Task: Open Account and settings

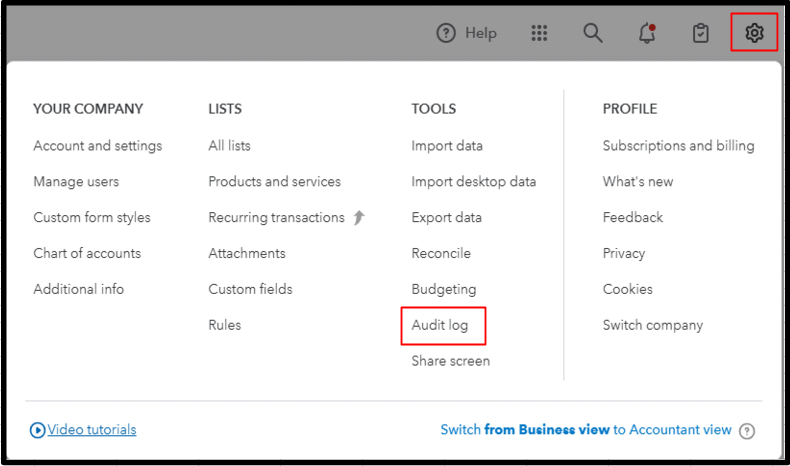Action: click(x=98, y=146)
